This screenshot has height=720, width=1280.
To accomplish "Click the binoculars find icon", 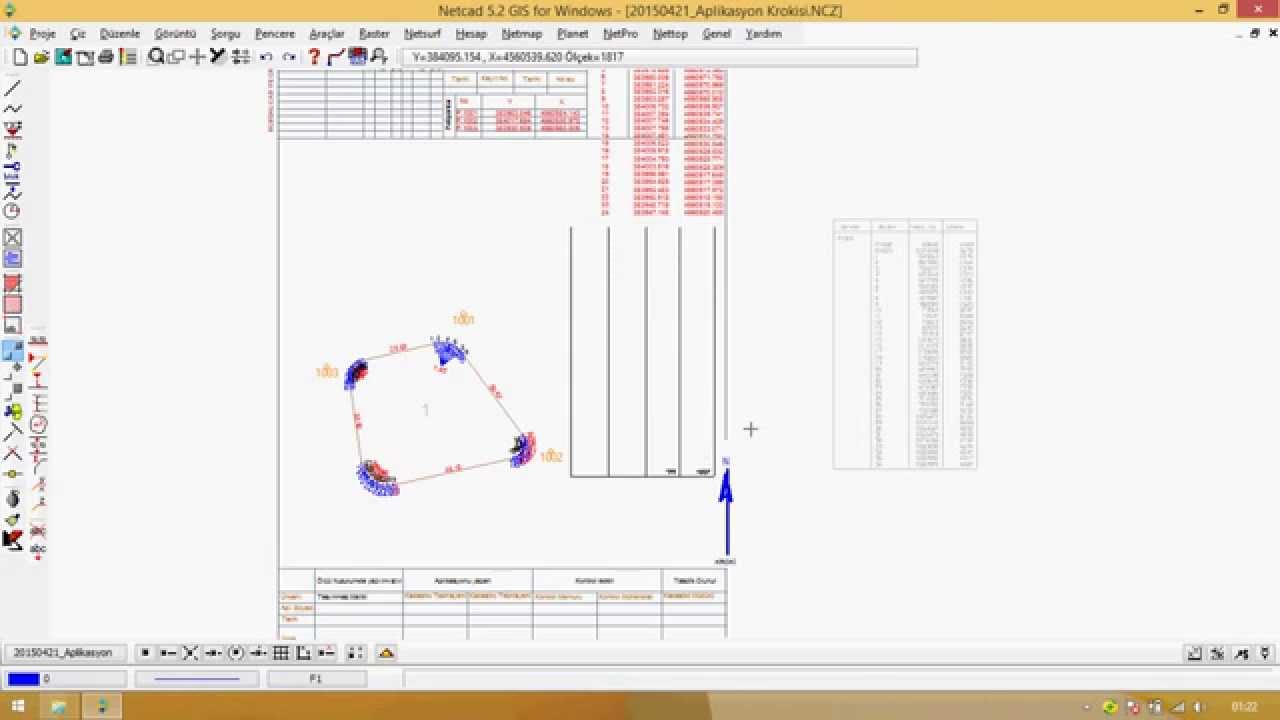I will 379,57.
